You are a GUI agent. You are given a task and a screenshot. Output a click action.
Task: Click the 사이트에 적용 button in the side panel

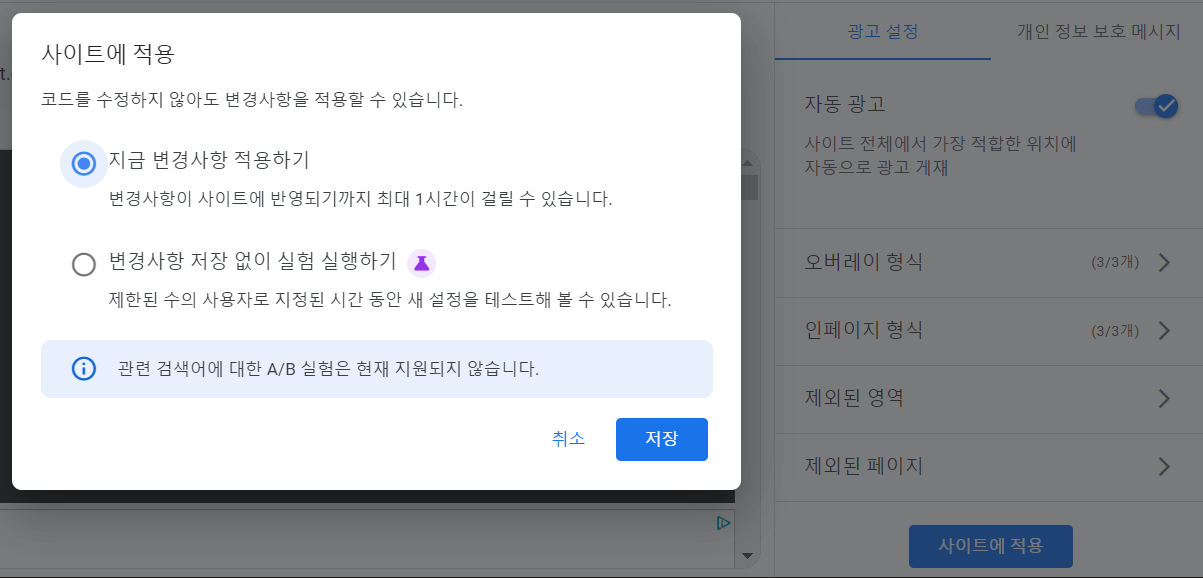coord(990,546)
